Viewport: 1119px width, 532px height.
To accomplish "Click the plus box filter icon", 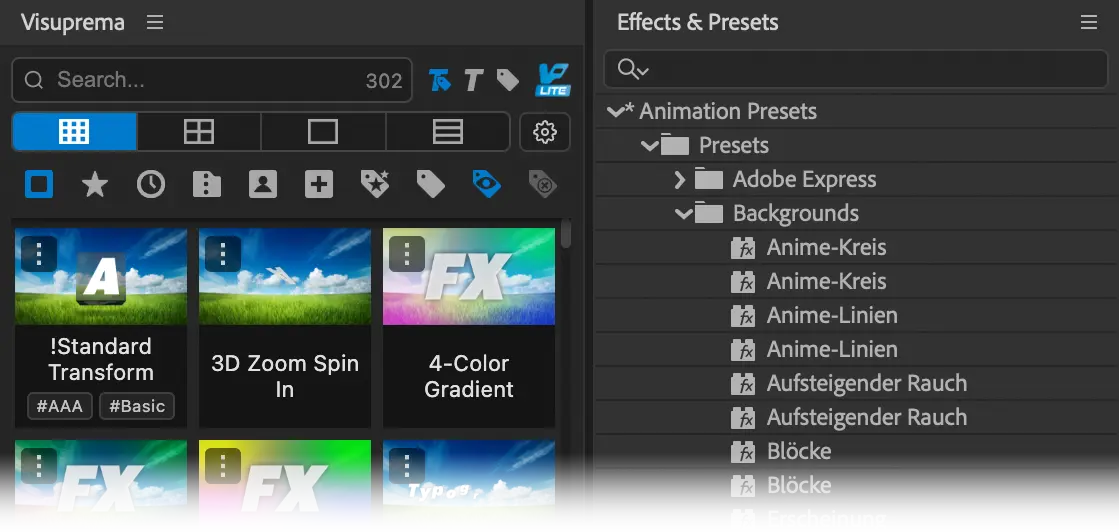I will [319, 185].
